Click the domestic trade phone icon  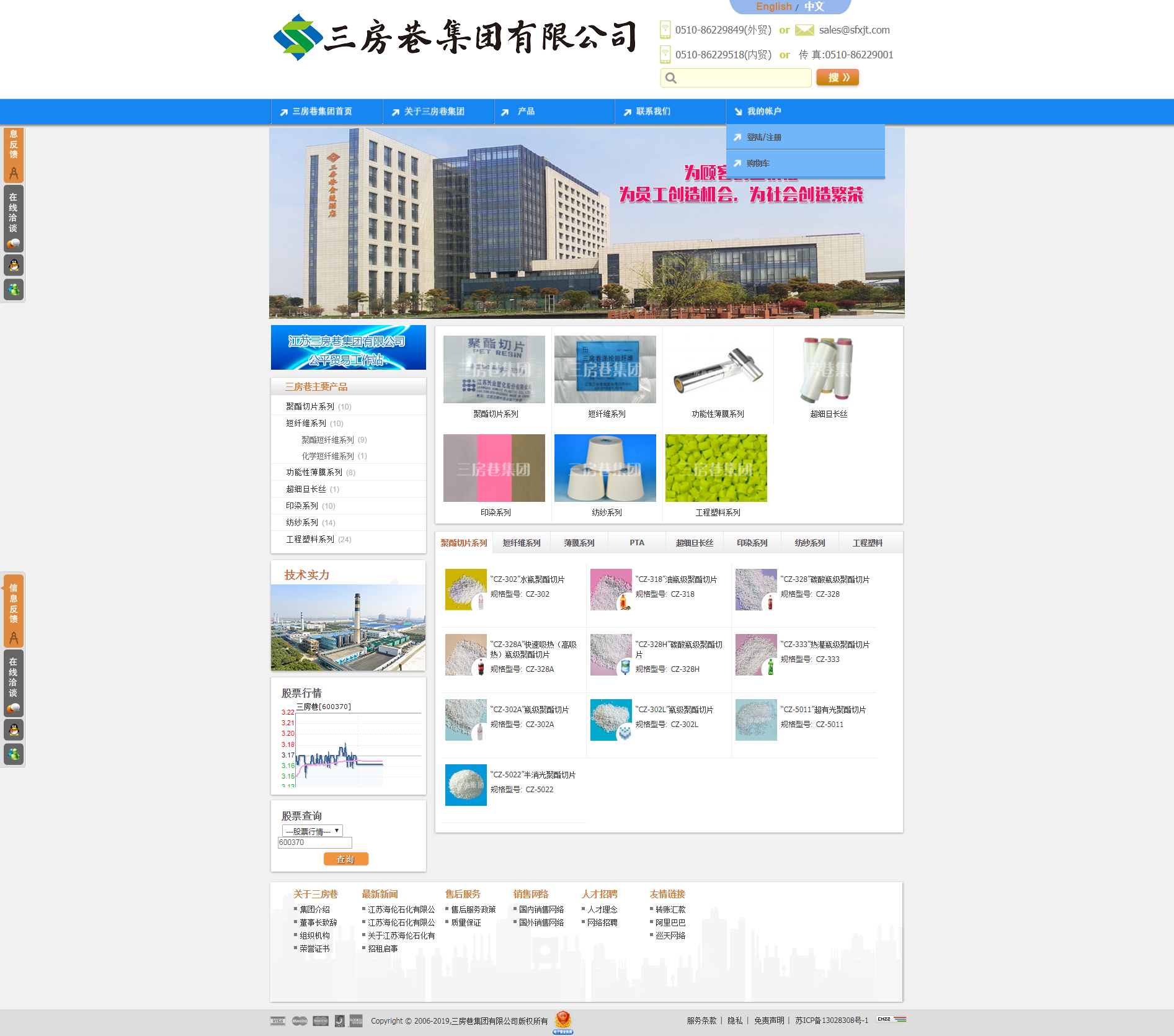(x=665, y=55)
